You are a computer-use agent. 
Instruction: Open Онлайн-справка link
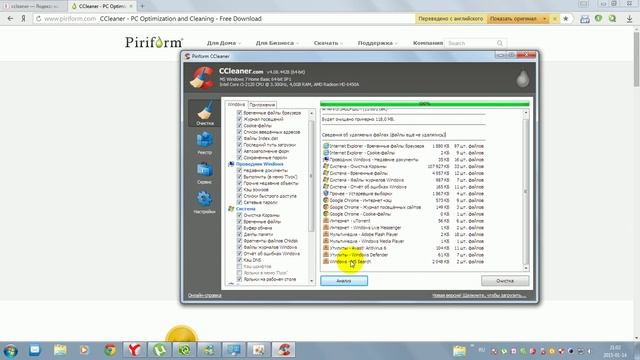click(204, 295)
